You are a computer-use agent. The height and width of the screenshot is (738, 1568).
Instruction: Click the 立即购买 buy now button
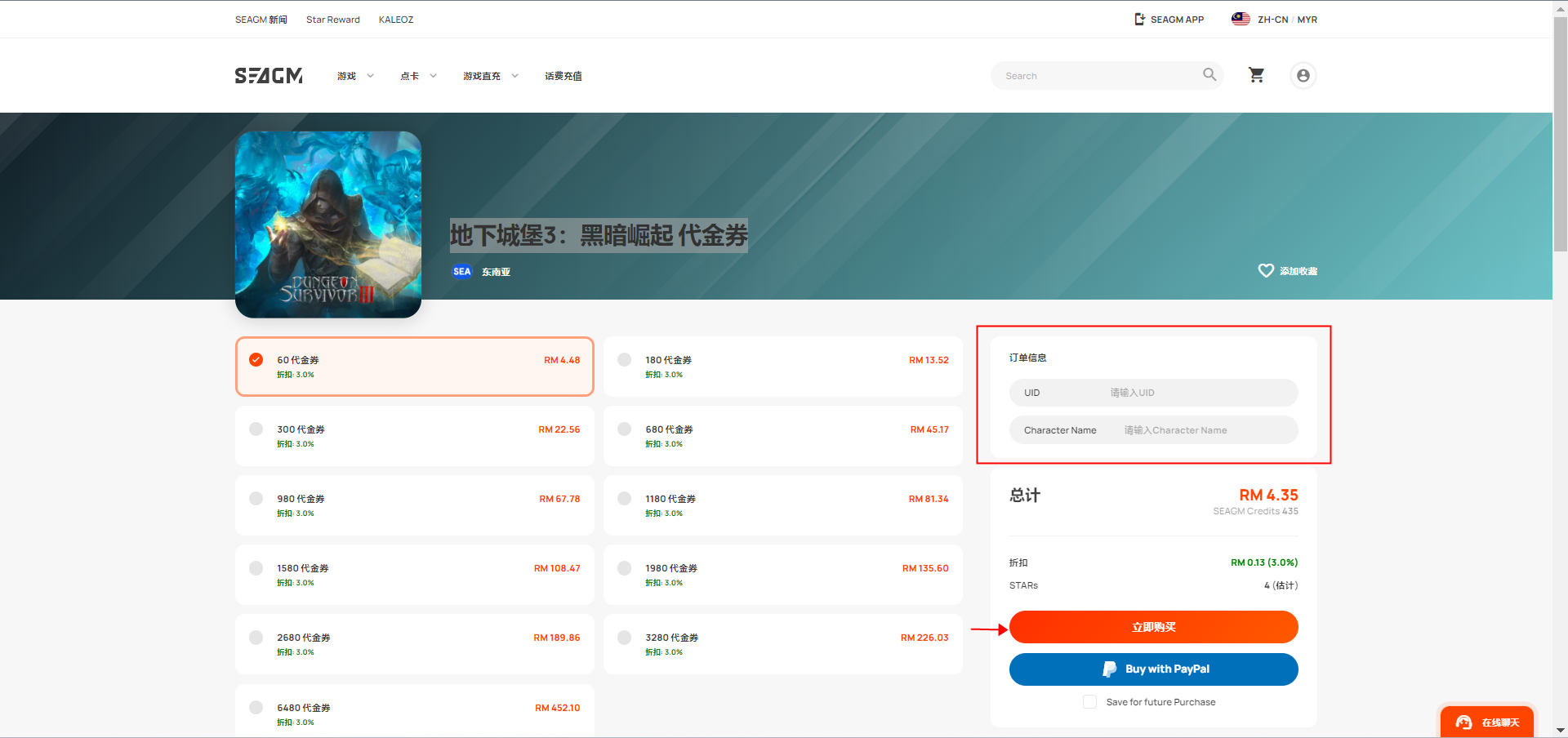[1154, 627]
